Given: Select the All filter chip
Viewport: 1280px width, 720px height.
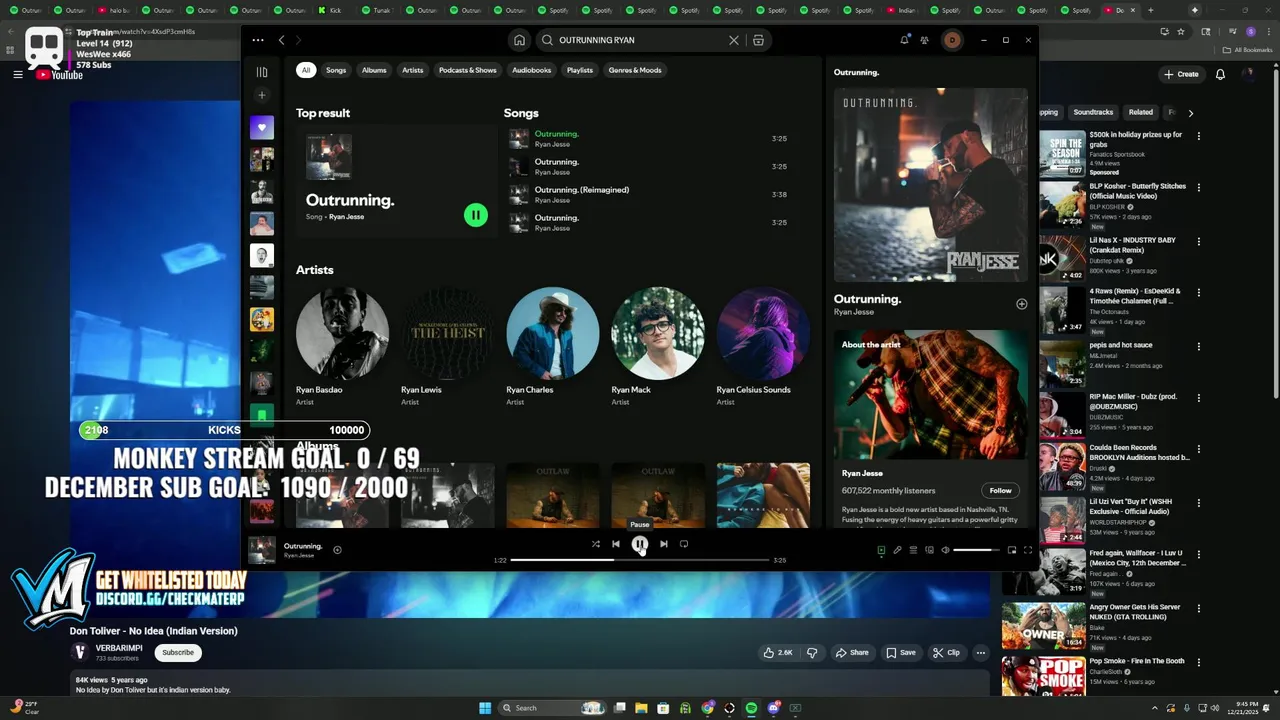Looking at the screenshot, I should tap(306, 70).
